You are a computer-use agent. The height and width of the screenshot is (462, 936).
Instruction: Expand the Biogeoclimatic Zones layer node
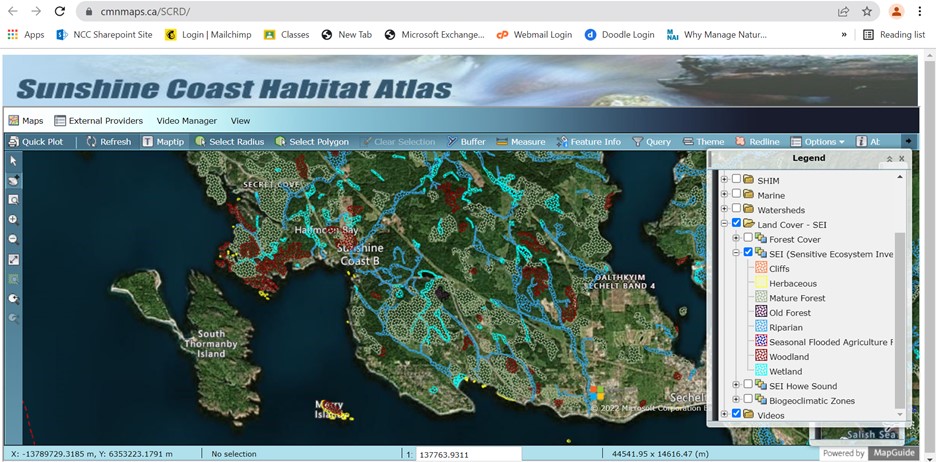point(737,399)
